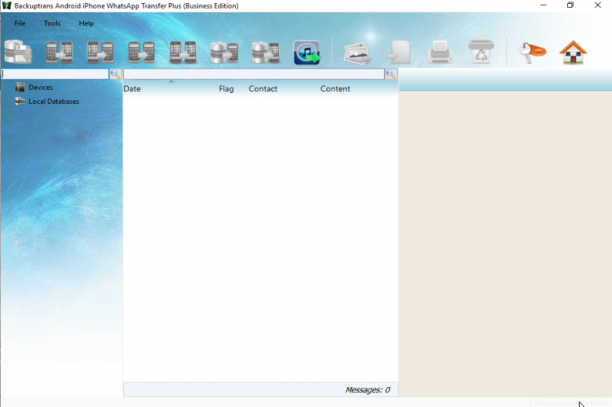Click the search magnifier beside message search field
Screen dimensions: 612x407
click(391, 74)
